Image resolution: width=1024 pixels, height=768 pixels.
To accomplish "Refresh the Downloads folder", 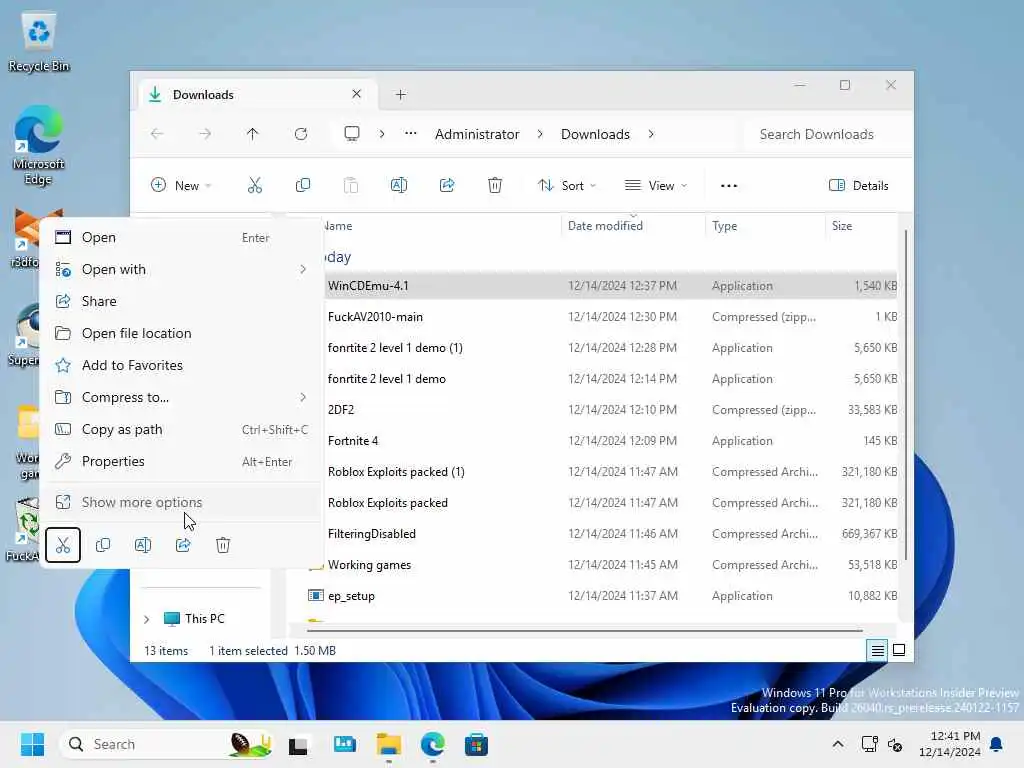I will coord(300,134).
